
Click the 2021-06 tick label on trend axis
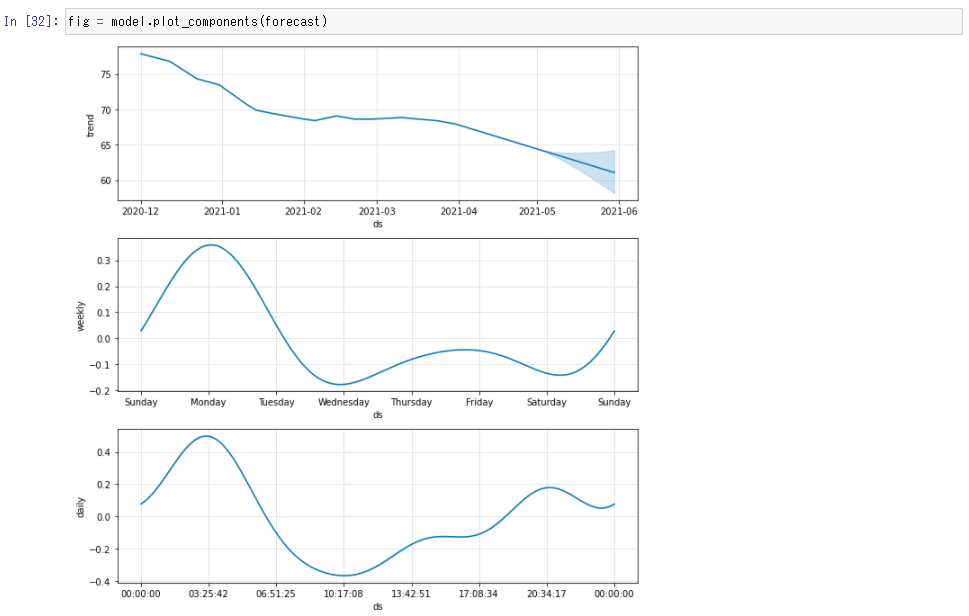(619, 211)
